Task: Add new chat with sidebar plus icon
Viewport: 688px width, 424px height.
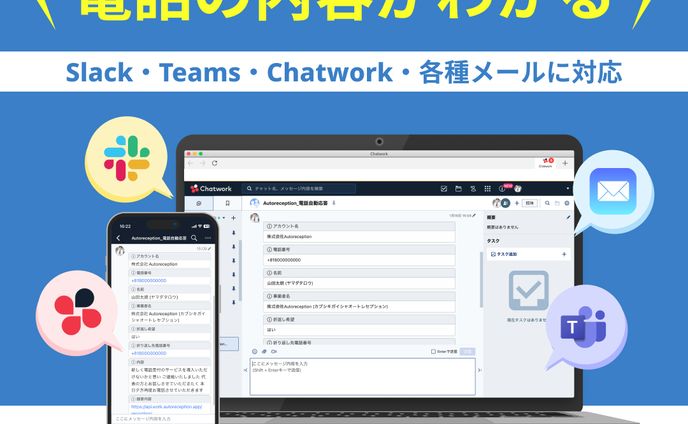Action: coord(233,218)
